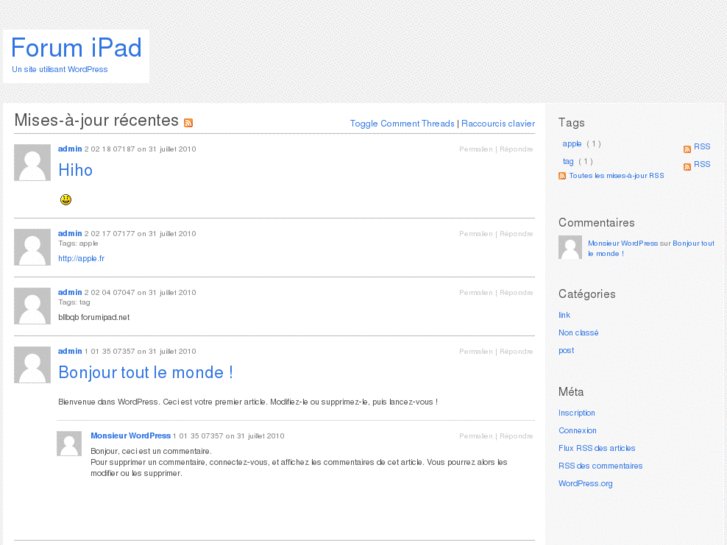Open Raccourcis clavier
The height and width of the screenshot is (545, 727).
[x=498, y=123]
